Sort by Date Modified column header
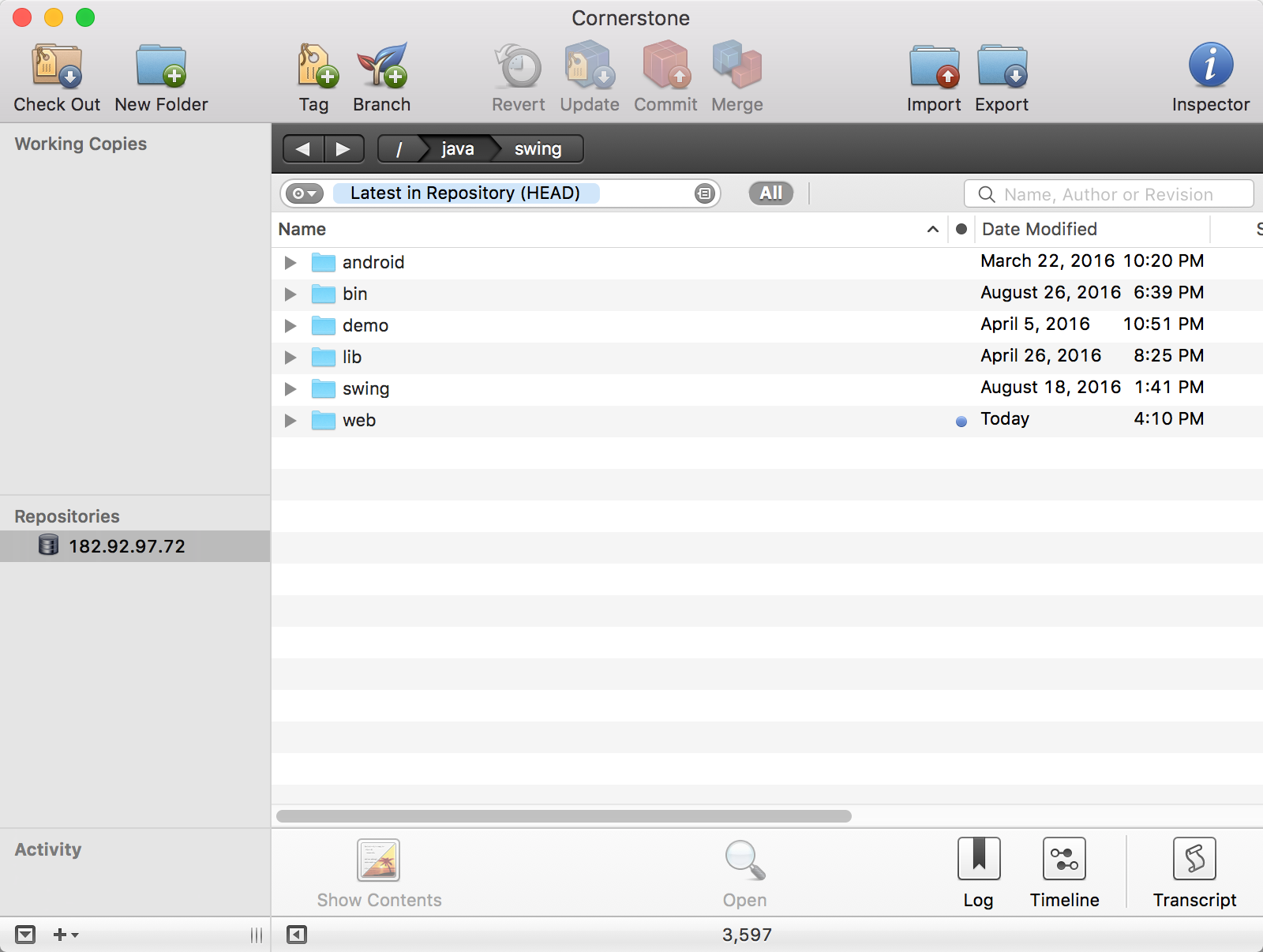 1092,229
